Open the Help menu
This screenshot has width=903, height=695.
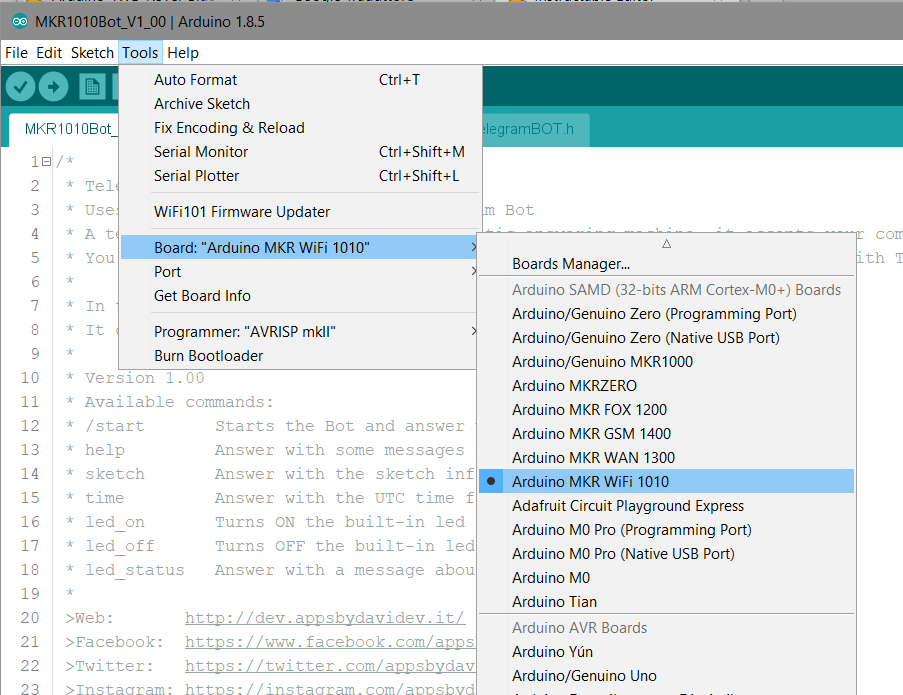[x=182, y=52]
